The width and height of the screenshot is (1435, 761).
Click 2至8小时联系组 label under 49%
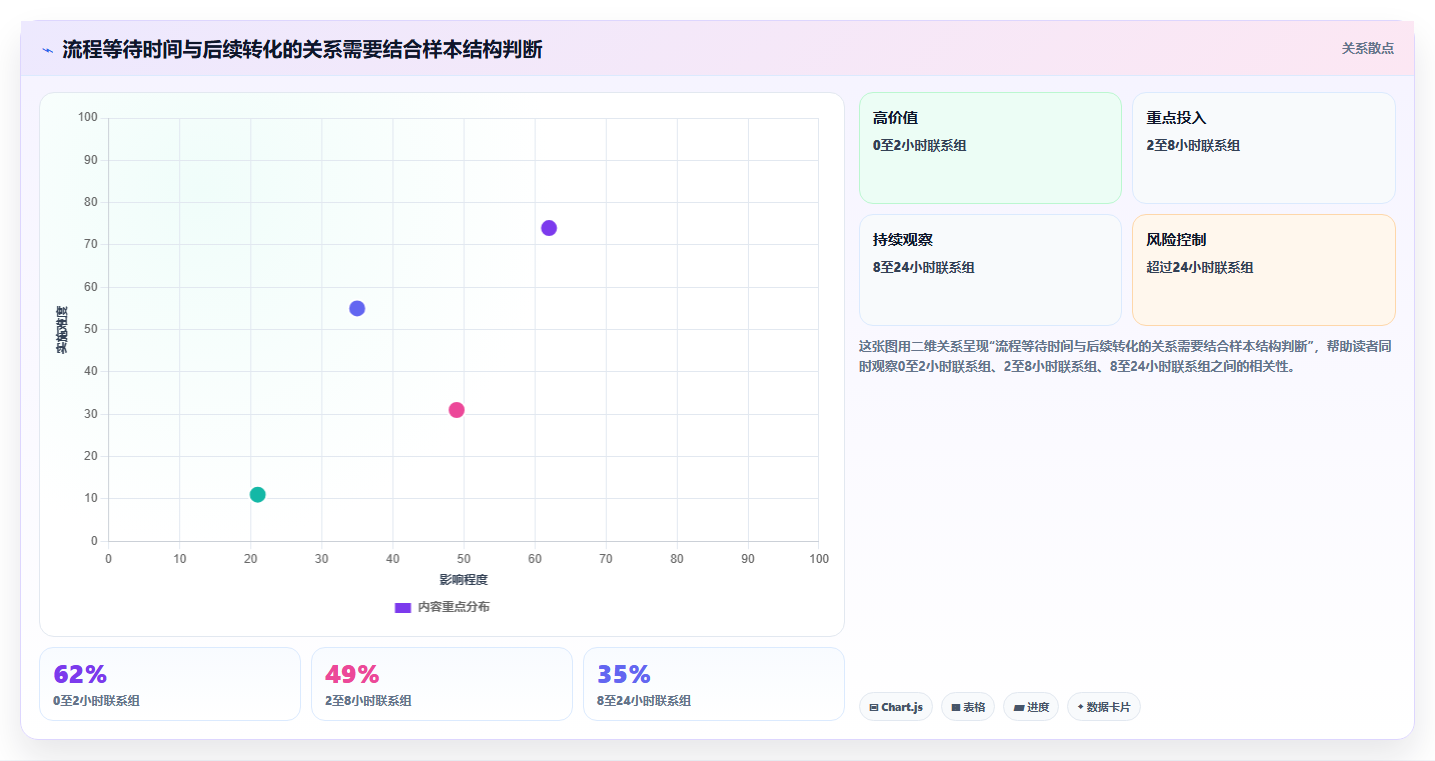368,701
